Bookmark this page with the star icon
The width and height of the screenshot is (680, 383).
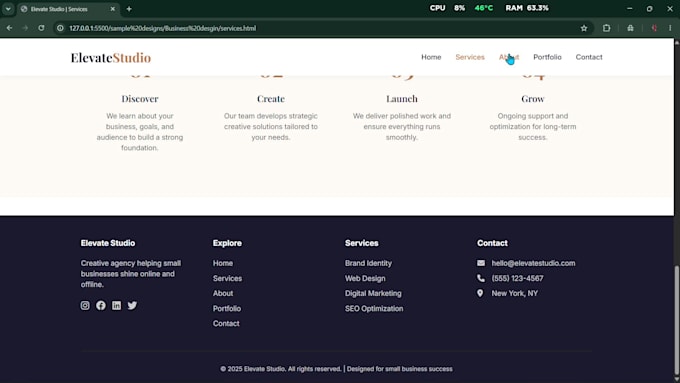click(x=584, y=28)
